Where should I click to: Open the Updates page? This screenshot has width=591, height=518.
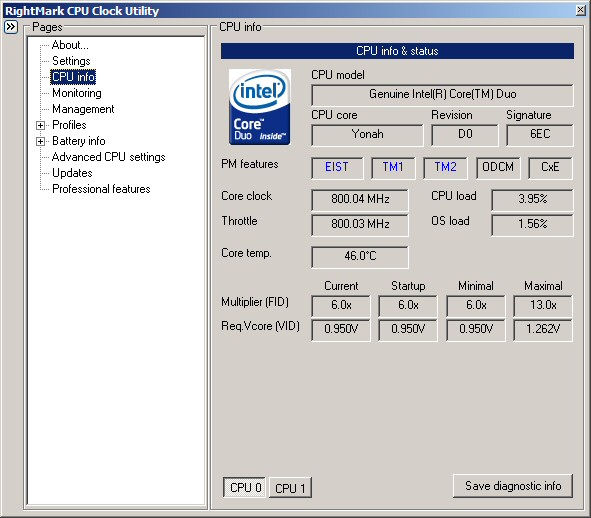[x=72, y=173]
